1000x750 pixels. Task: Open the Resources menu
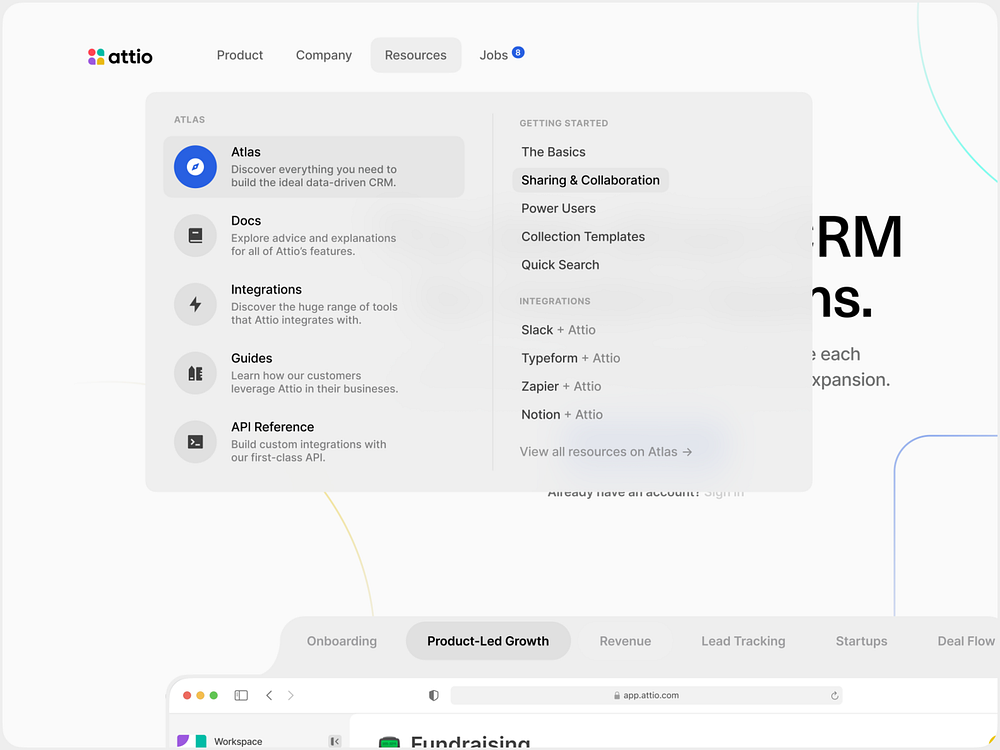[x=416, y=55]
